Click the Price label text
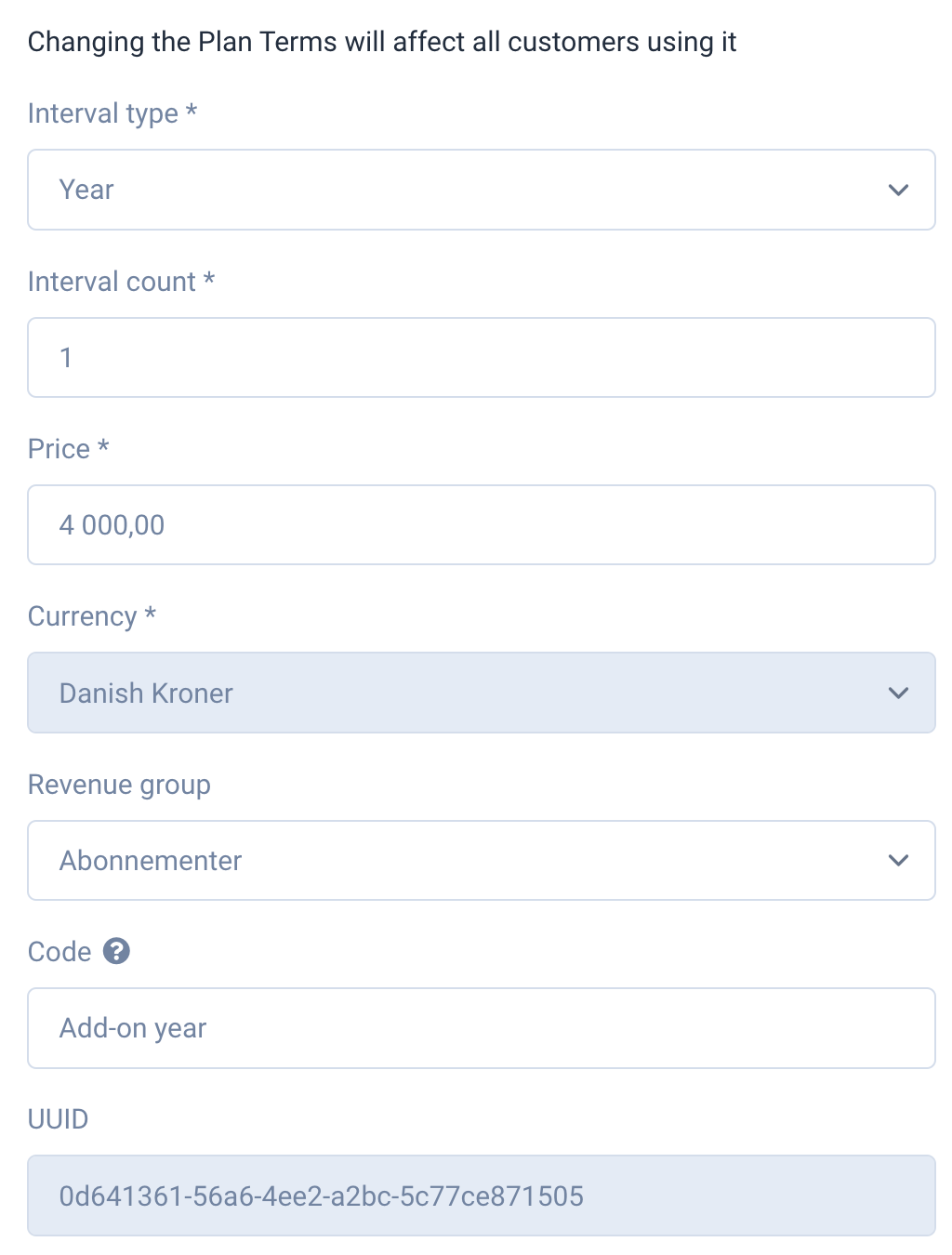The height and width of the screenshot is (1255, 952). coord(59,449)
